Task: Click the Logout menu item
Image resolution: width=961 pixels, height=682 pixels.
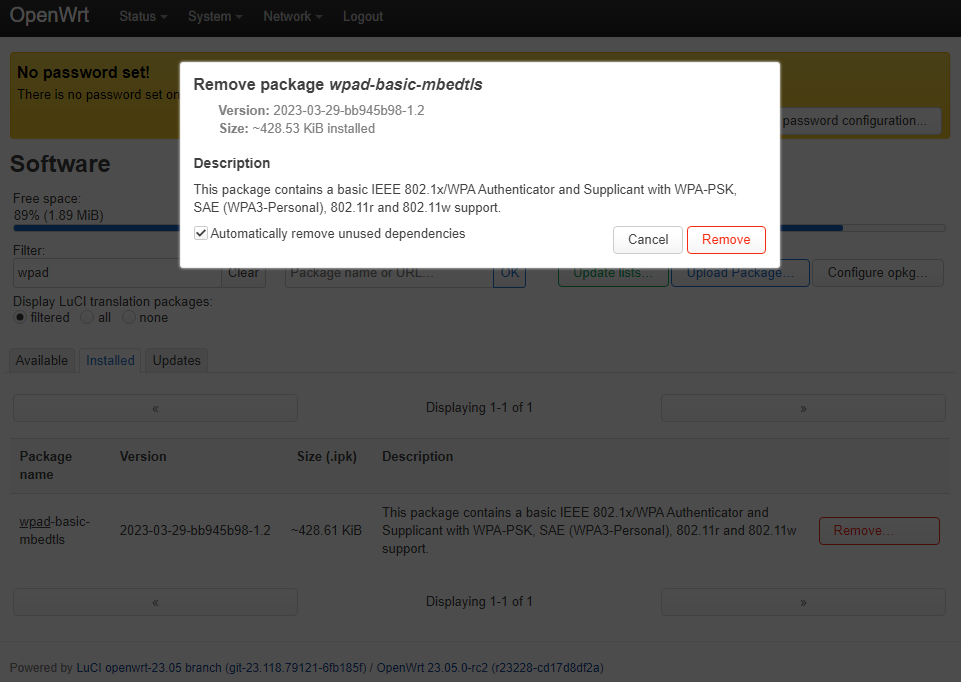Action: point(362,16)
